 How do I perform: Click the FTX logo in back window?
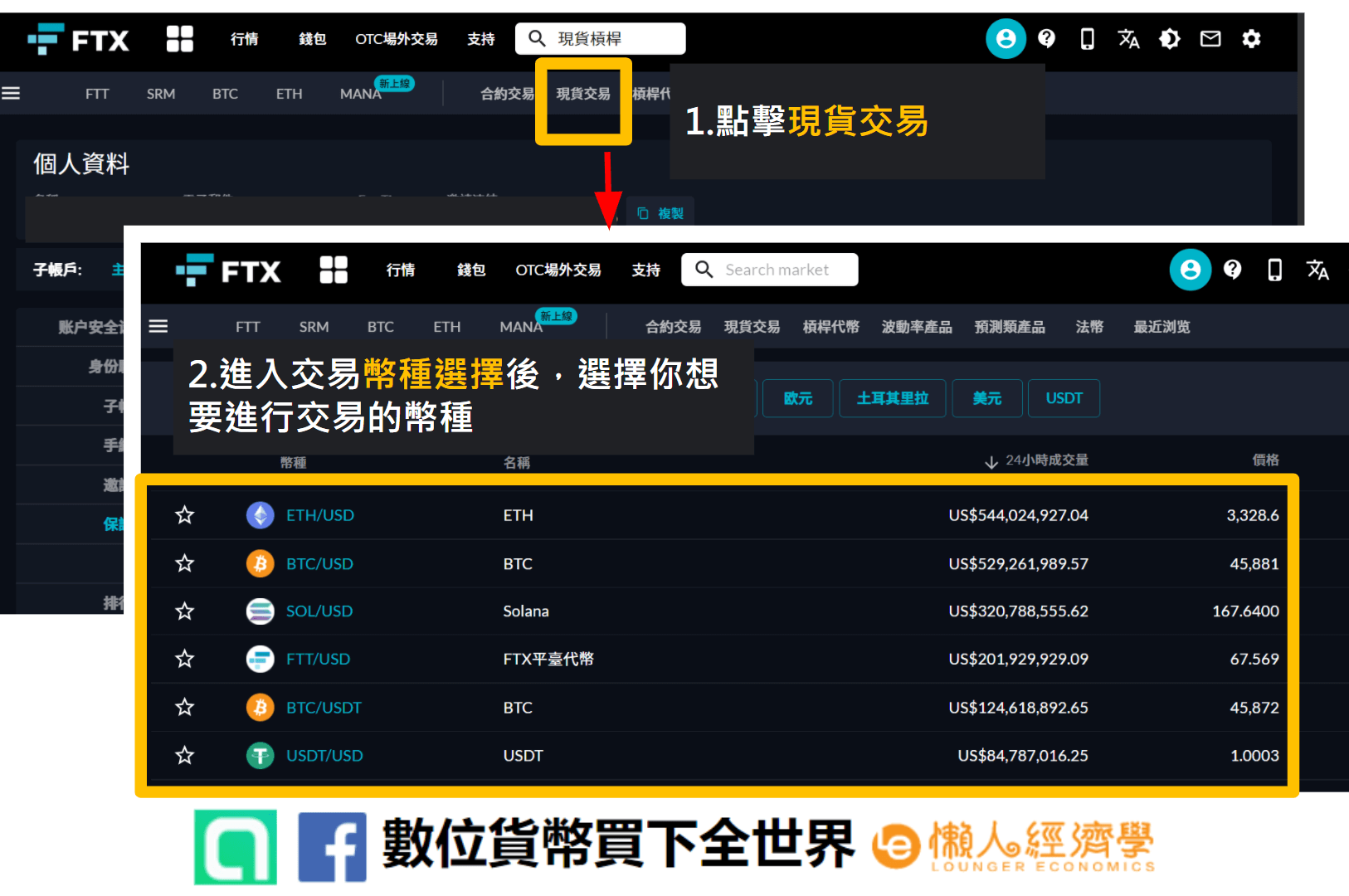(x=78, y=39)
